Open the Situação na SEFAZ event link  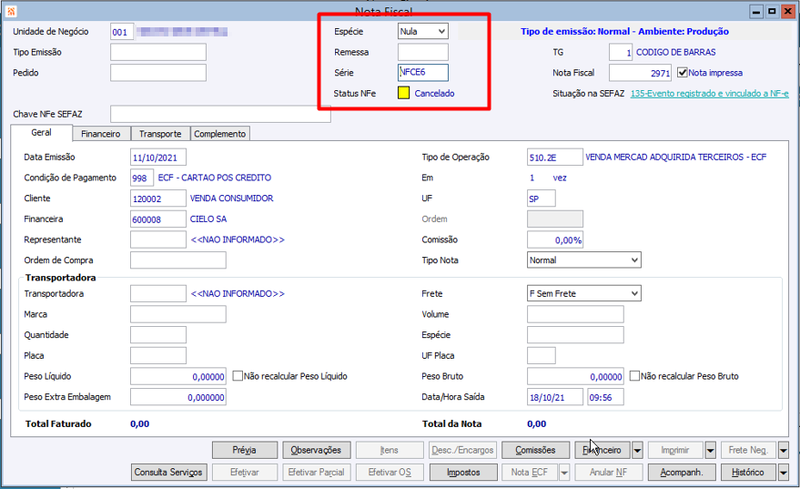710,93
